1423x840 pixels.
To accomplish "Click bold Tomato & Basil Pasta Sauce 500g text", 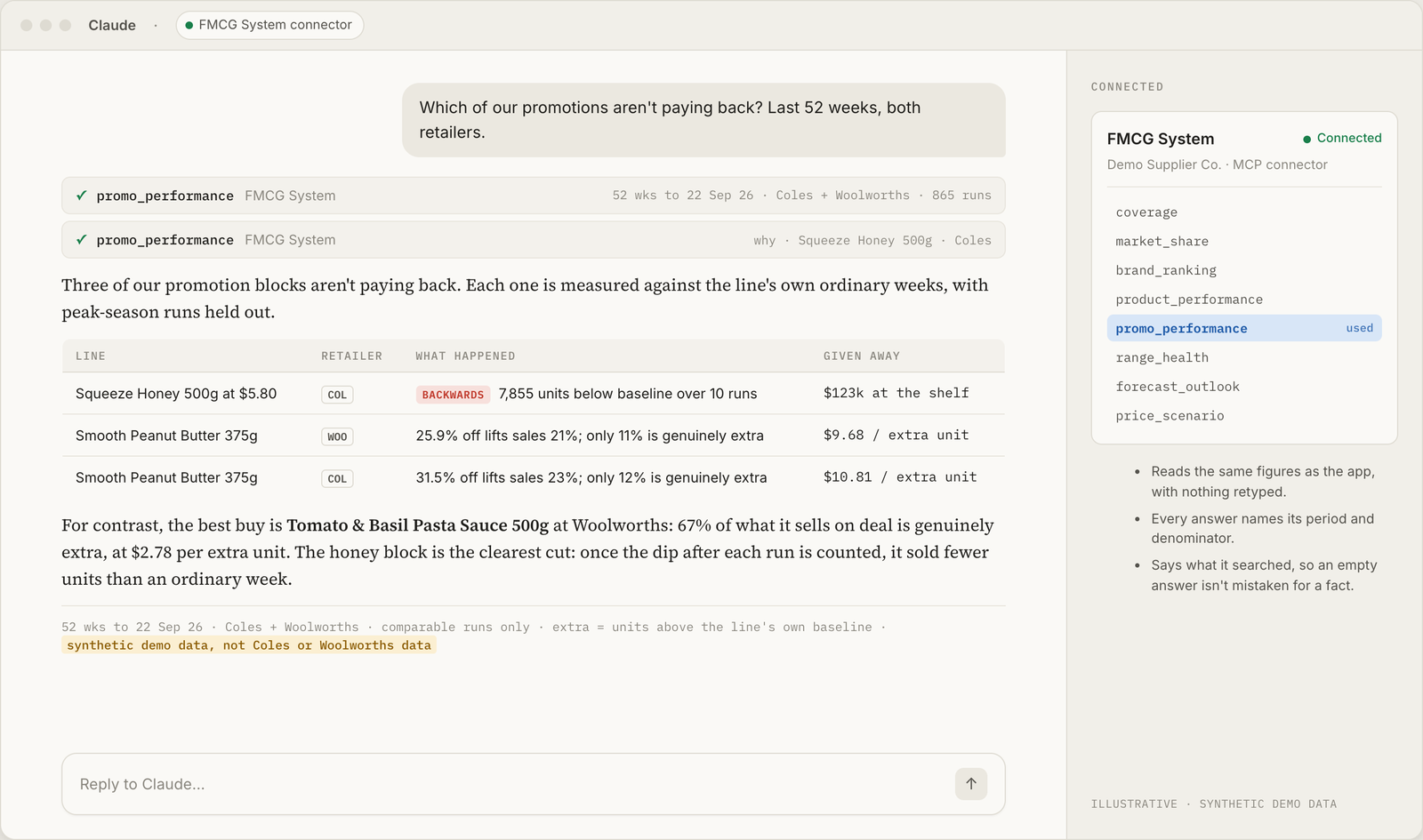I will click(417, 525).
